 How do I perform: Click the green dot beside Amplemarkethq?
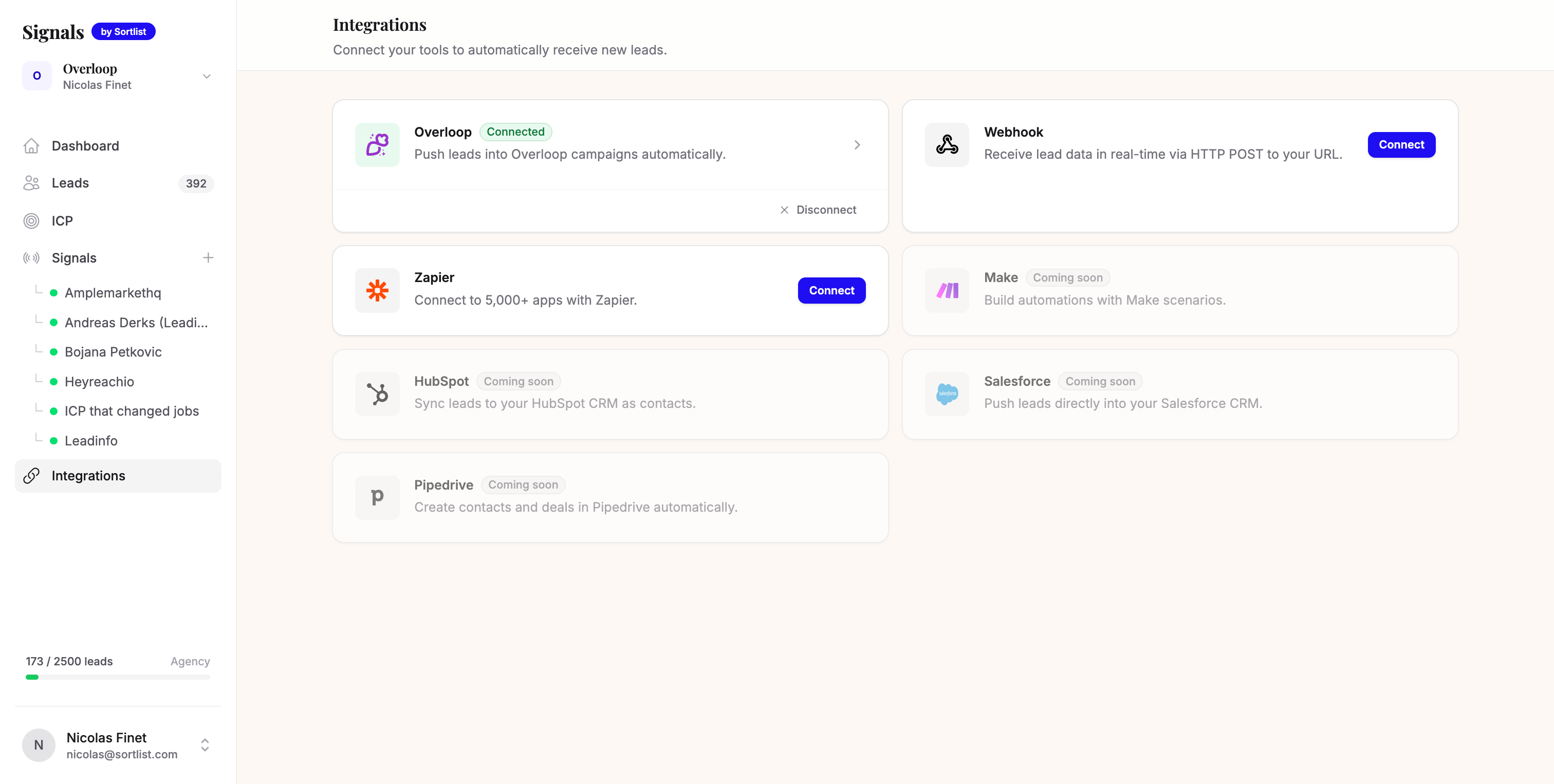[x=53, y=293]
